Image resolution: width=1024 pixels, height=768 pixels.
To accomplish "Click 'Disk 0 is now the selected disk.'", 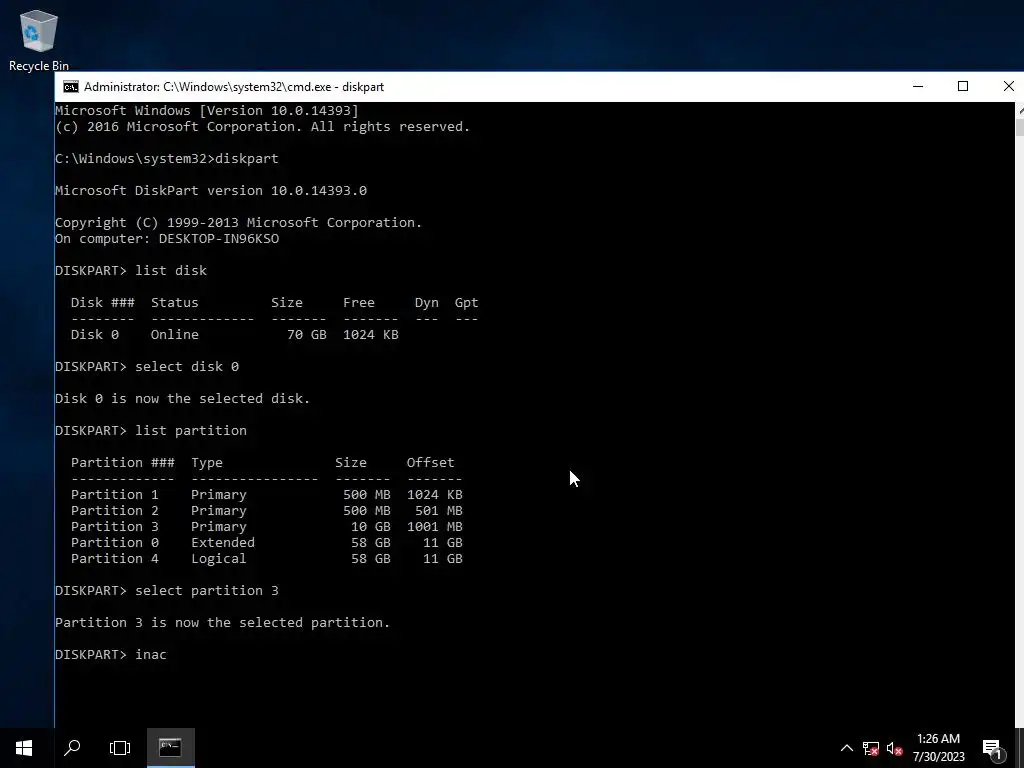I will point(183,399).
